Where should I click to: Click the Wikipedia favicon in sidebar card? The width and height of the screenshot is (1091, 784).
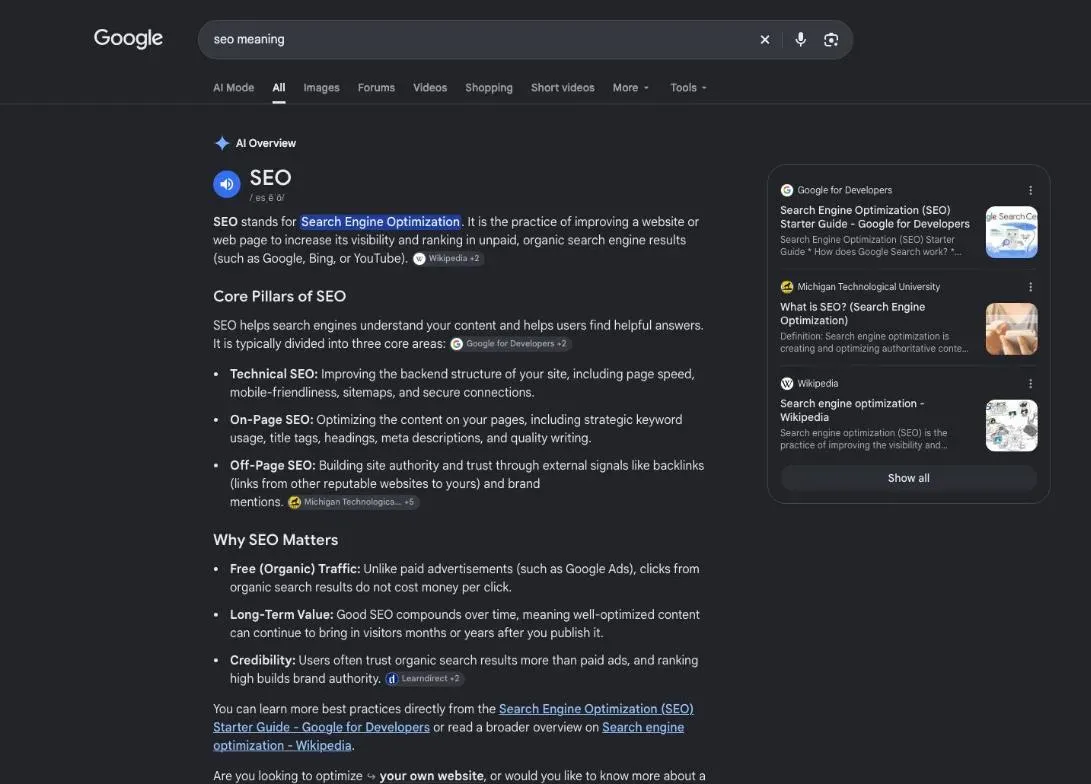pos(787,383)
